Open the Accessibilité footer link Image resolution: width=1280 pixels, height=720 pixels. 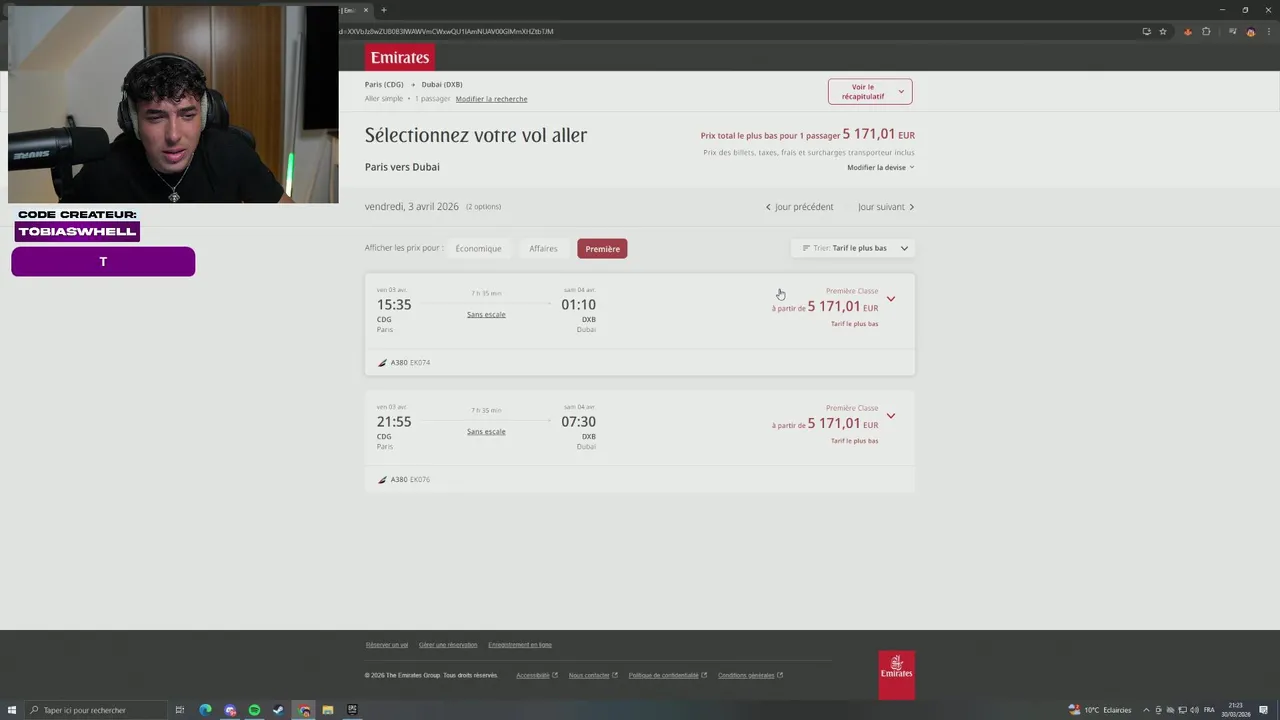(536, 675)
